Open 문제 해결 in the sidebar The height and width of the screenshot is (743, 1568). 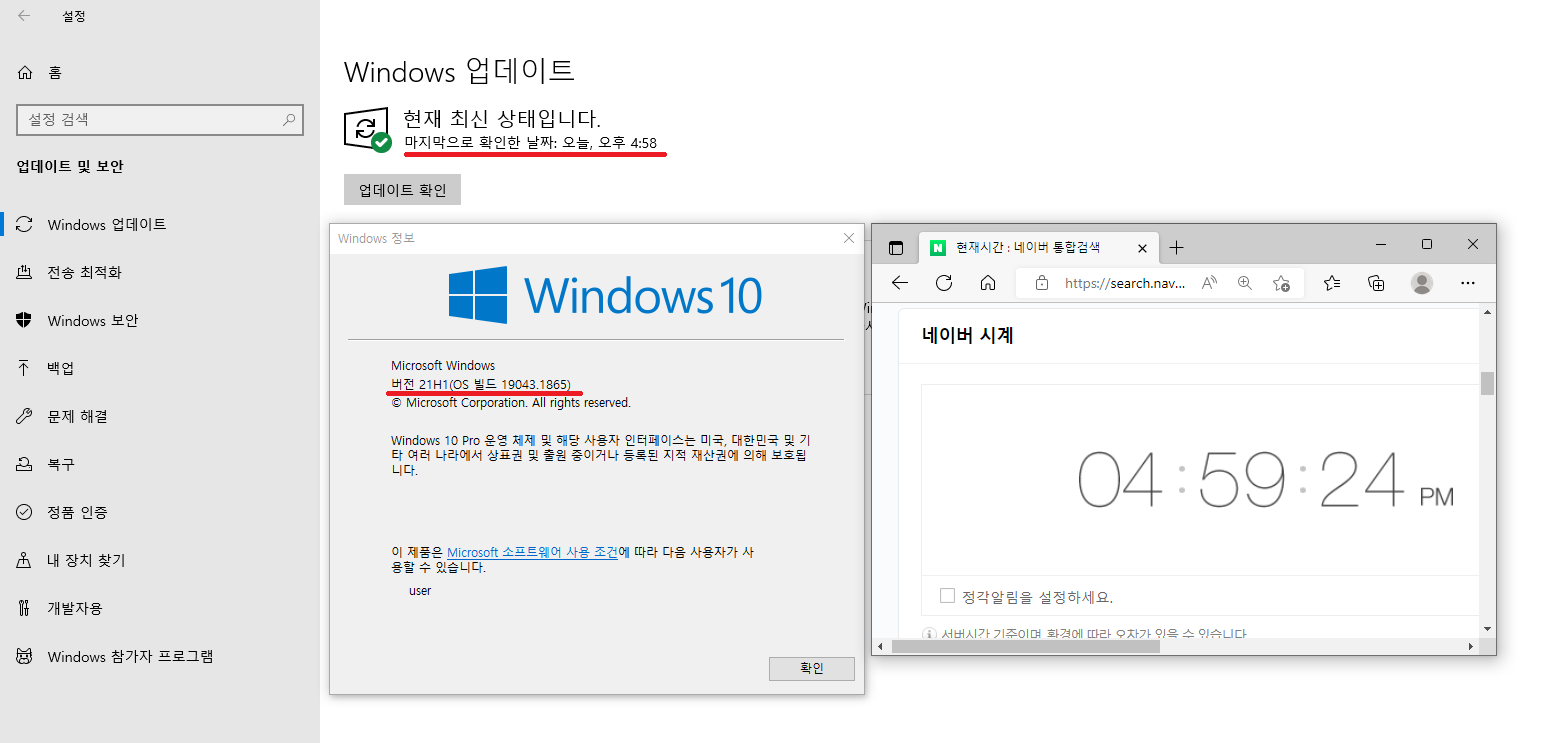(160, 416)
